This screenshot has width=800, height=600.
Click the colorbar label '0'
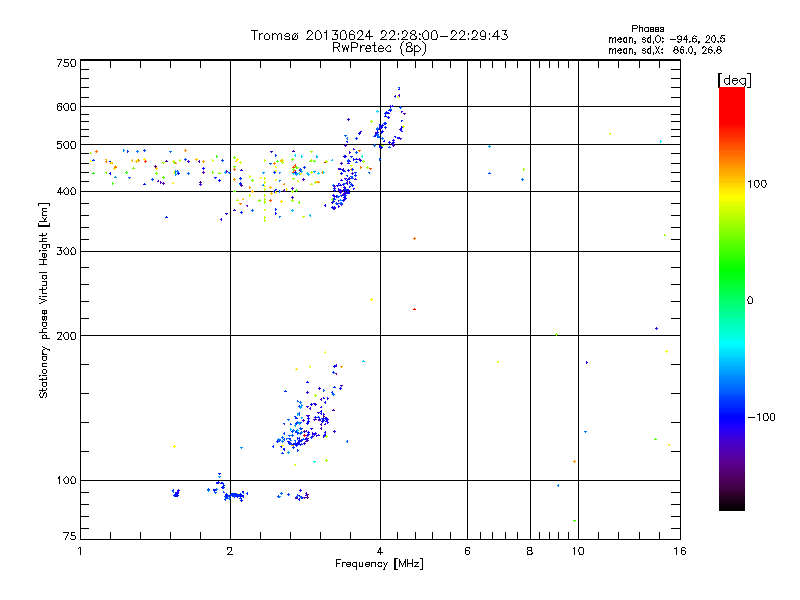tap(750, 300)
